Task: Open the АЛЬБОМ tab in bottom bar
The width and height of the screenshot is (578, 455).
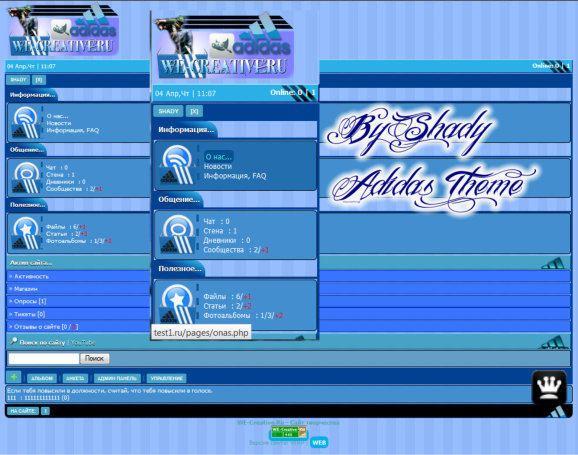Action: click(42, 378)
